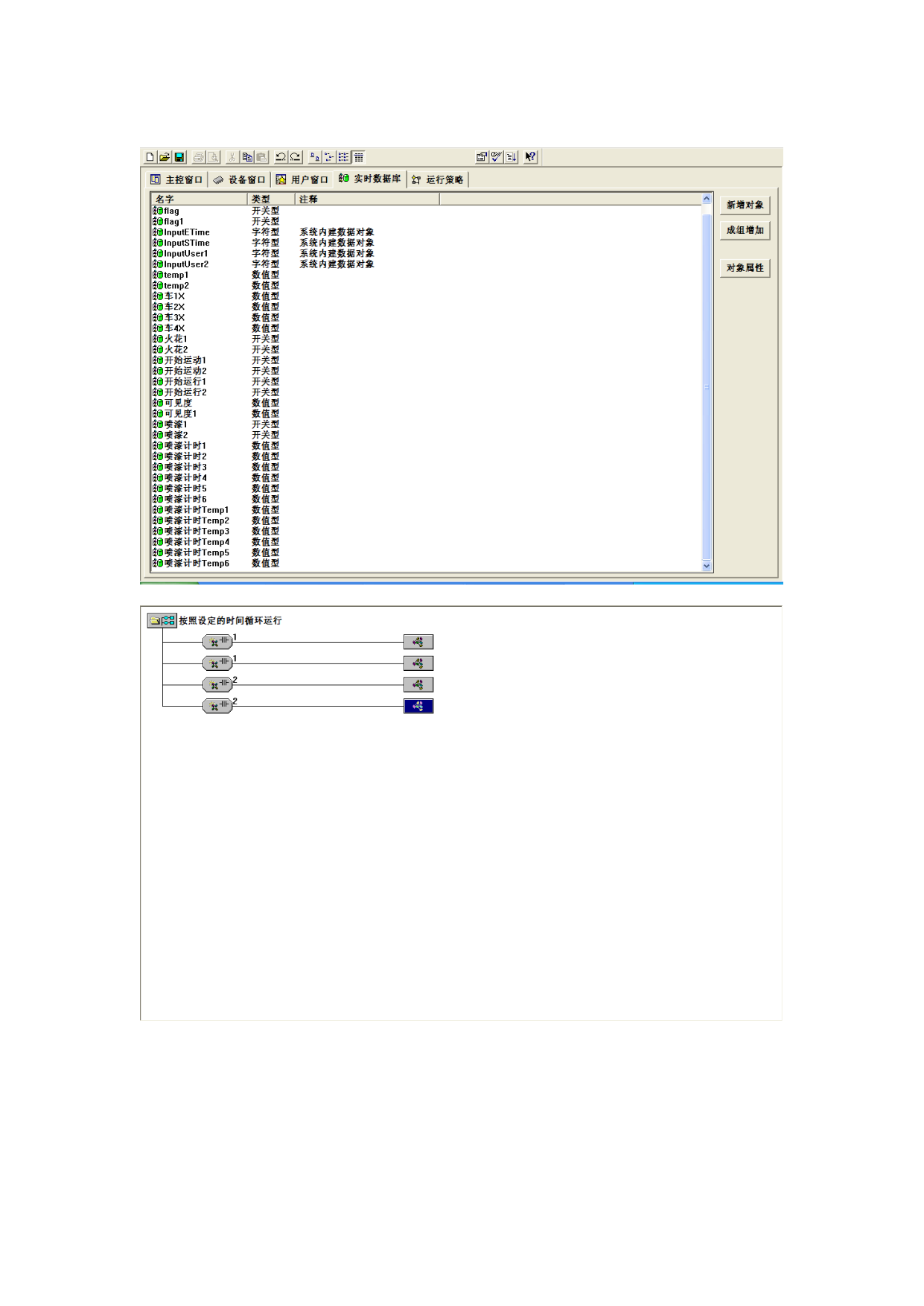Click the sort order toolbar icon
This screenshot has width=924, height=1306.
pyautogui.click(x=512, y=157)
